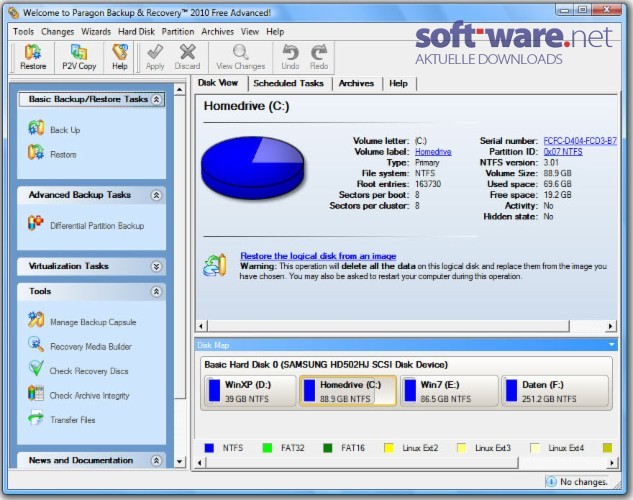Click the app icon in title bar
The image size is (633, 500).
tap(13, 13)
